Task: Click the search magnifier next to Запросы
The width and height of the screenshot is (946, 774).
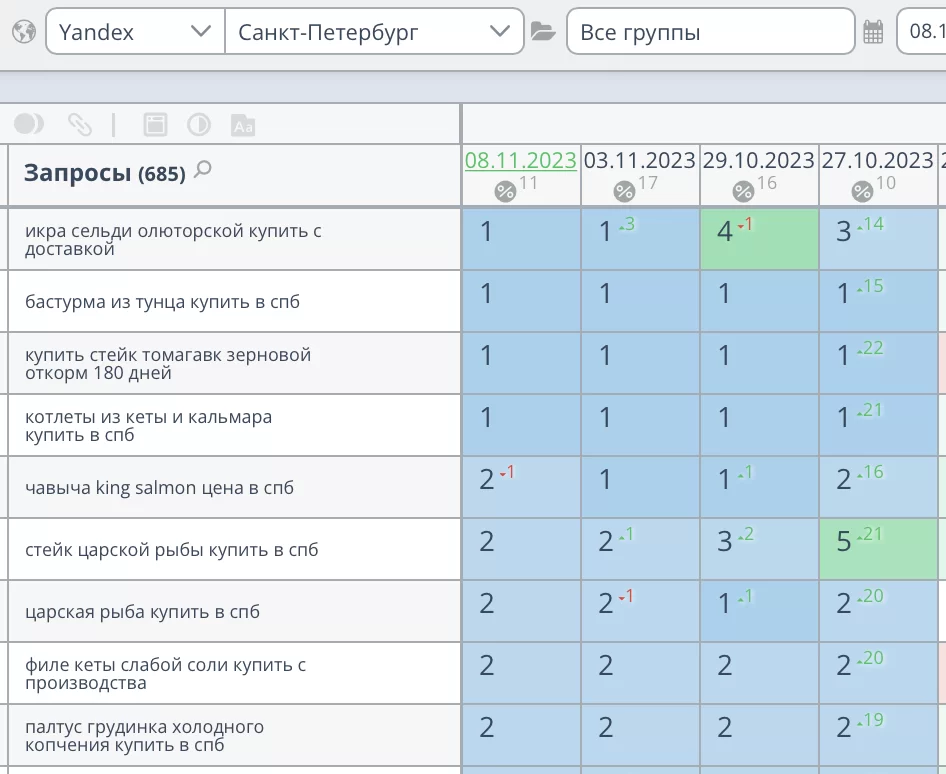Action: pos(203,170)
